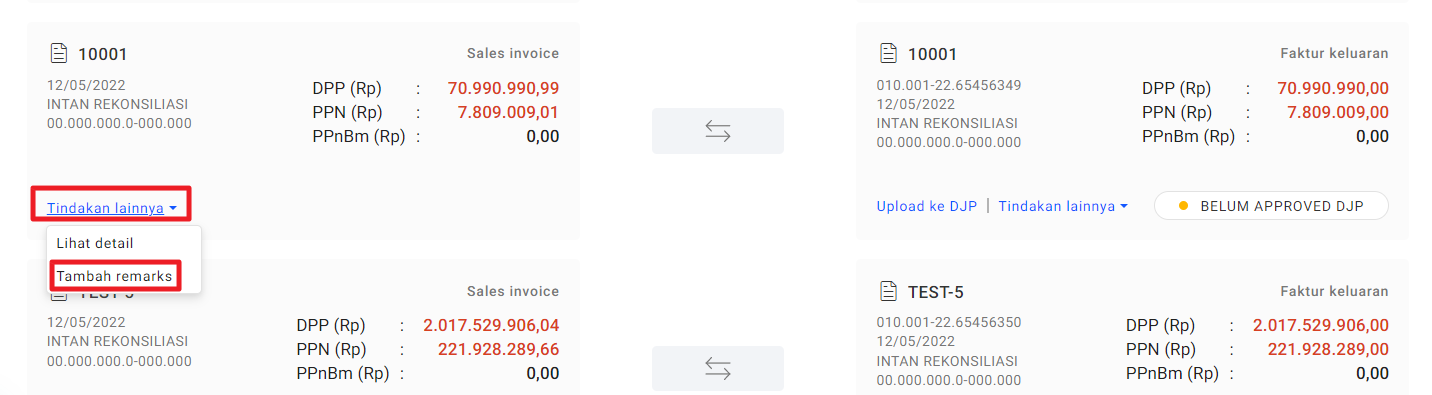Click PPN amount 221.928.289,00 on Faktur keluaran
The image size is (1432, 395).
pos(1328,349)
